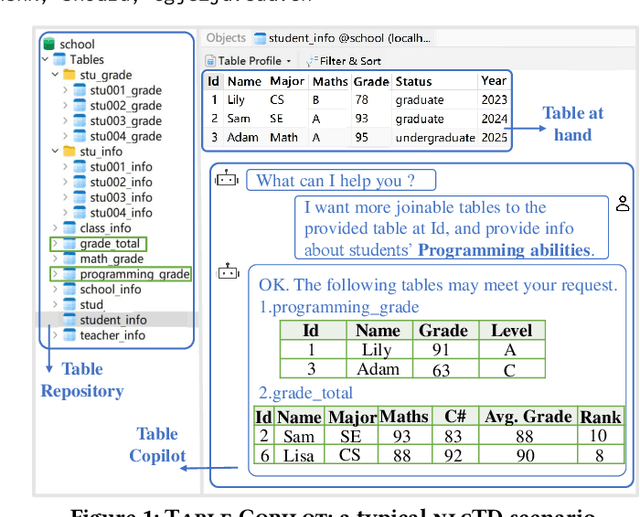This screenshot has height=517, width=640.
Task: Click the stu_info folder icon
Action: tap(69, 151)
